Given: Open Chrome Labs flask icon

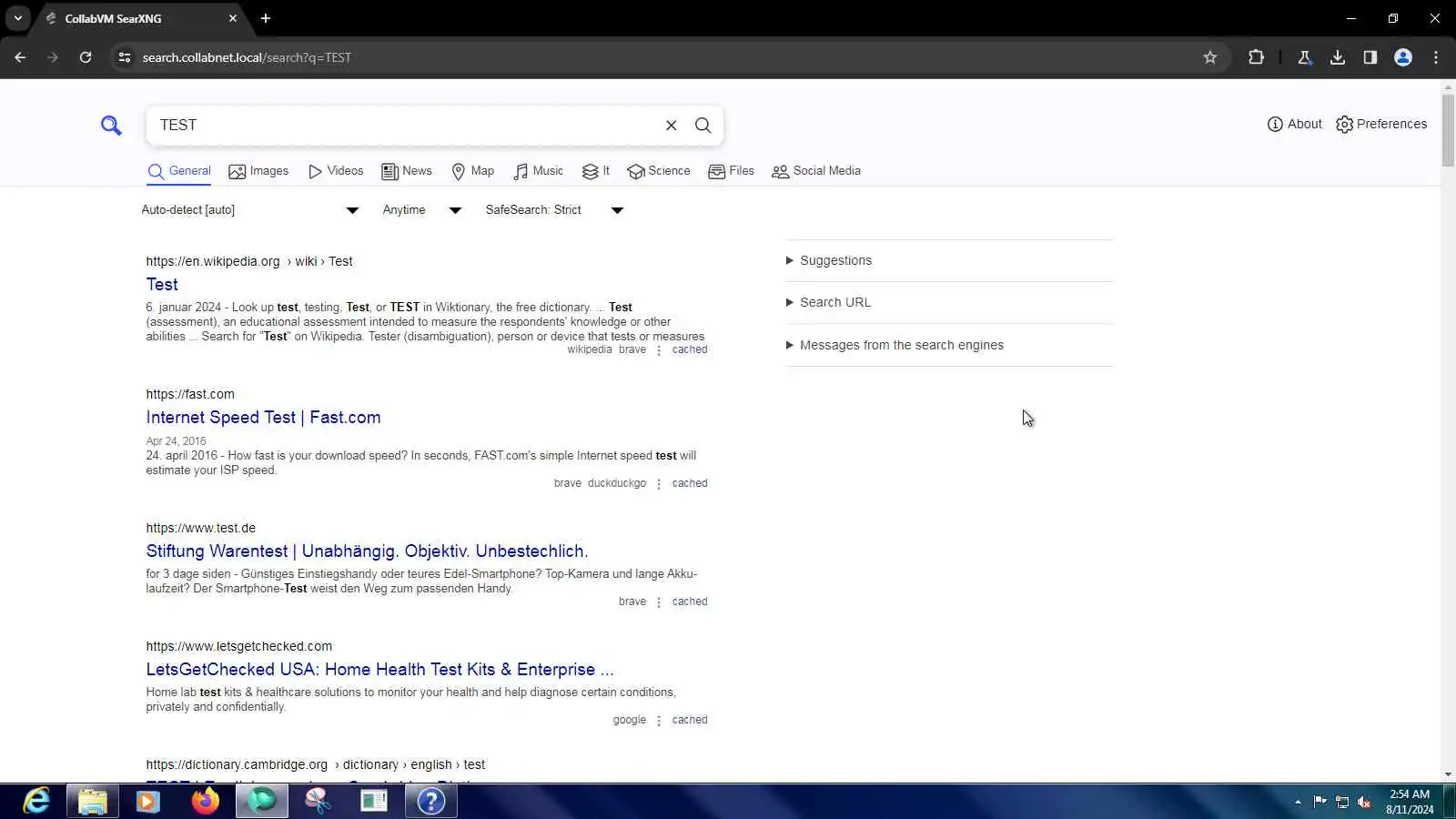Looking at the screenshot, I should [x=1305, y=57].
